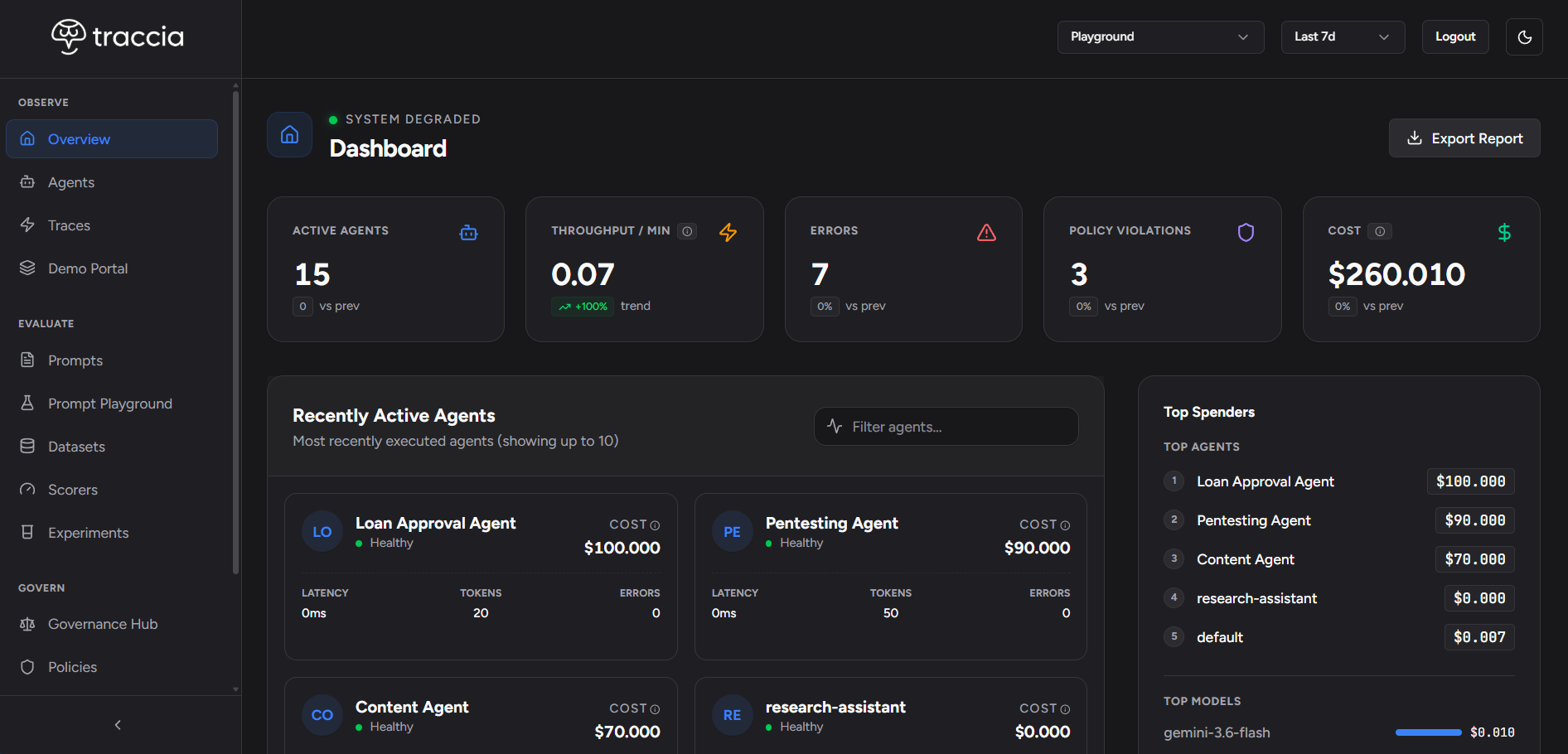Click the Active Agents robot icon
This screenshot has width=1568, height=754.
click(x=468, y=233)
